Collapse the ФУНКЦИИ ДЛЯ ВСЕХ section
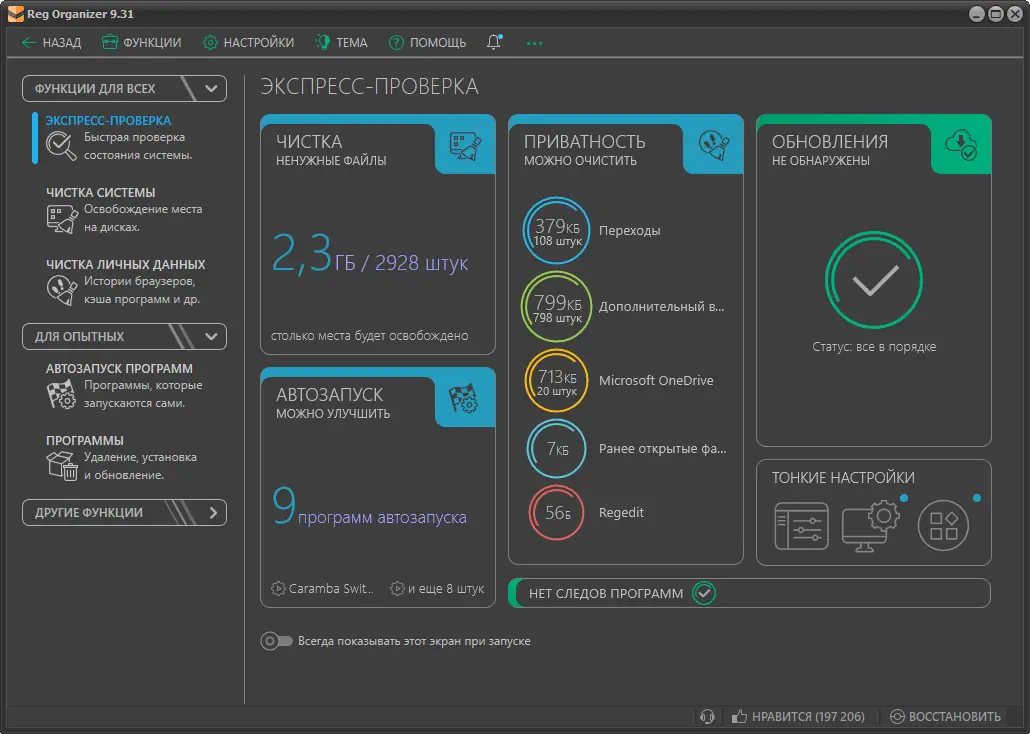 [124, 89]
